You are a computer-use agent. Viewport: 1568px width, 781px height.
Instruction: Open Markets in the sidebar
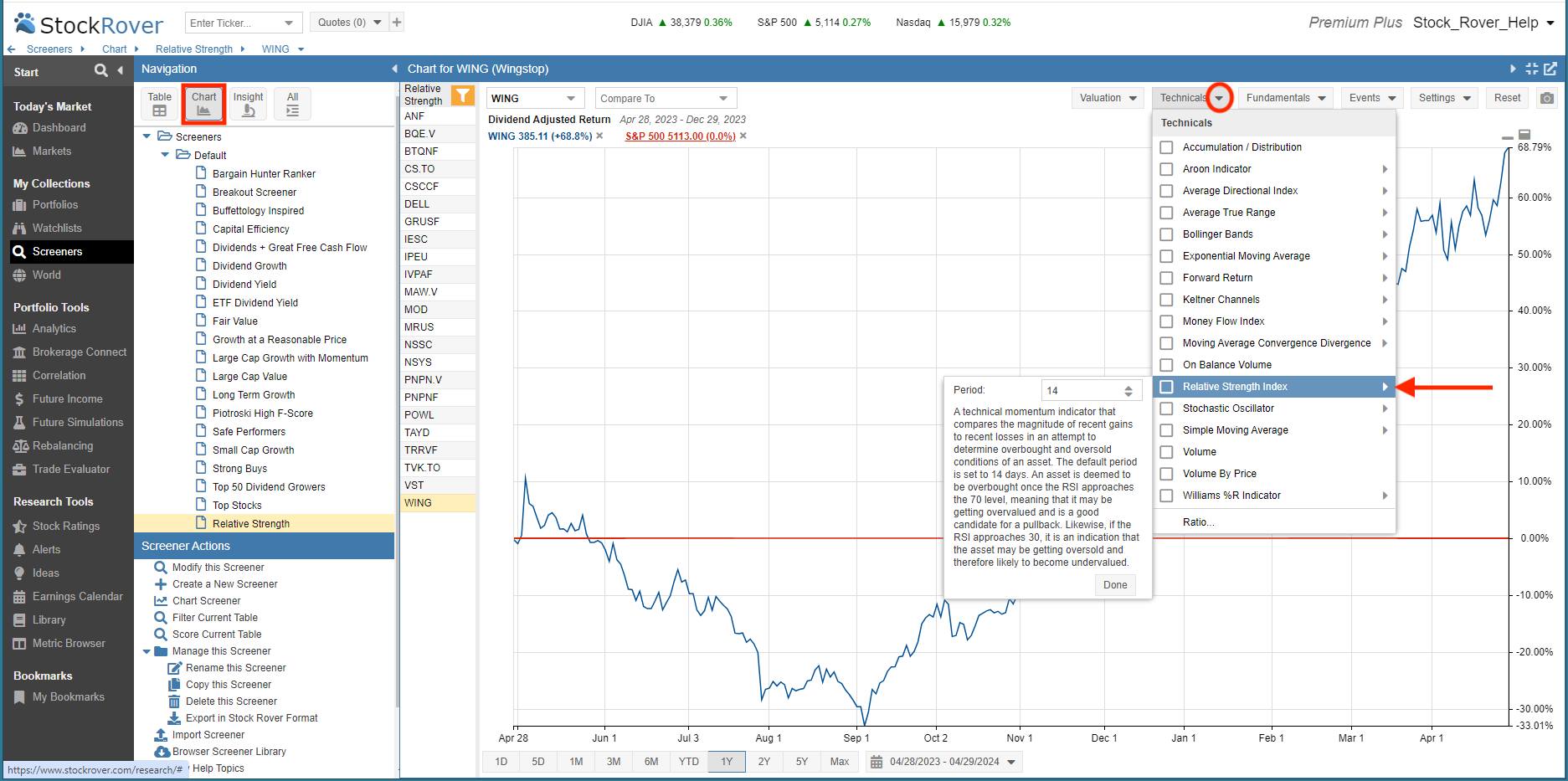51,152
